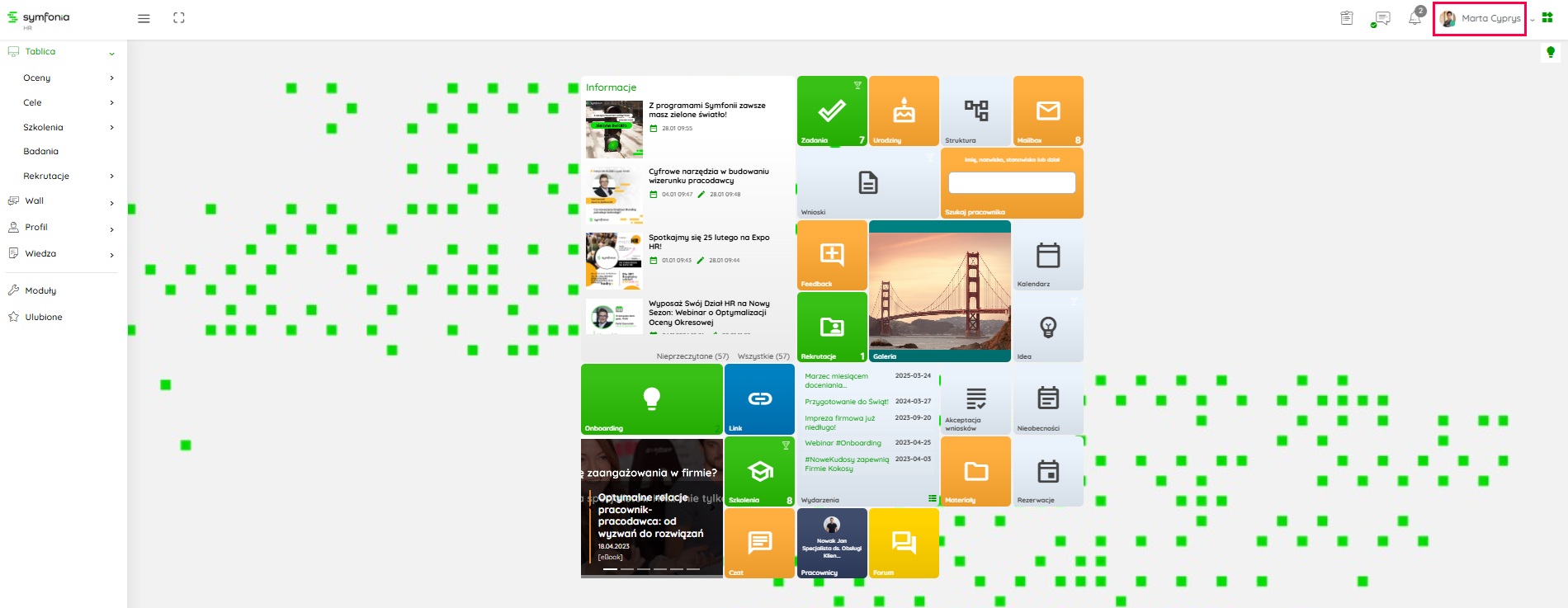
Task: Open the Urodziny birthday tile
Action: point(904,111)
